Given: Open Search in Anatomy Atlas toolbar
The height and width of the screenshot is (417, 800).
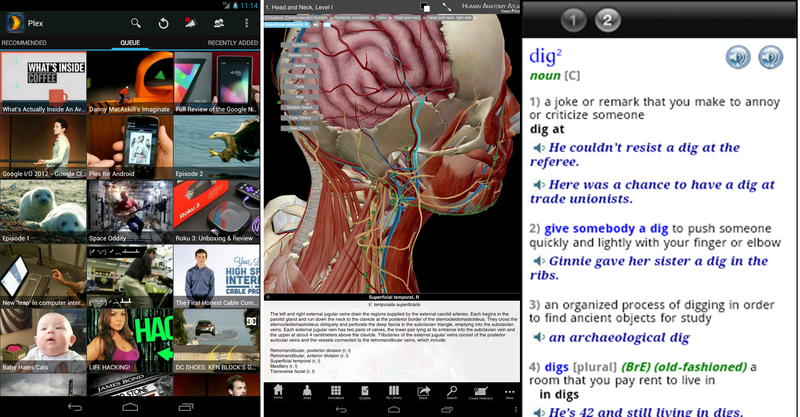Looking at the screenshot, I should 452,392.
